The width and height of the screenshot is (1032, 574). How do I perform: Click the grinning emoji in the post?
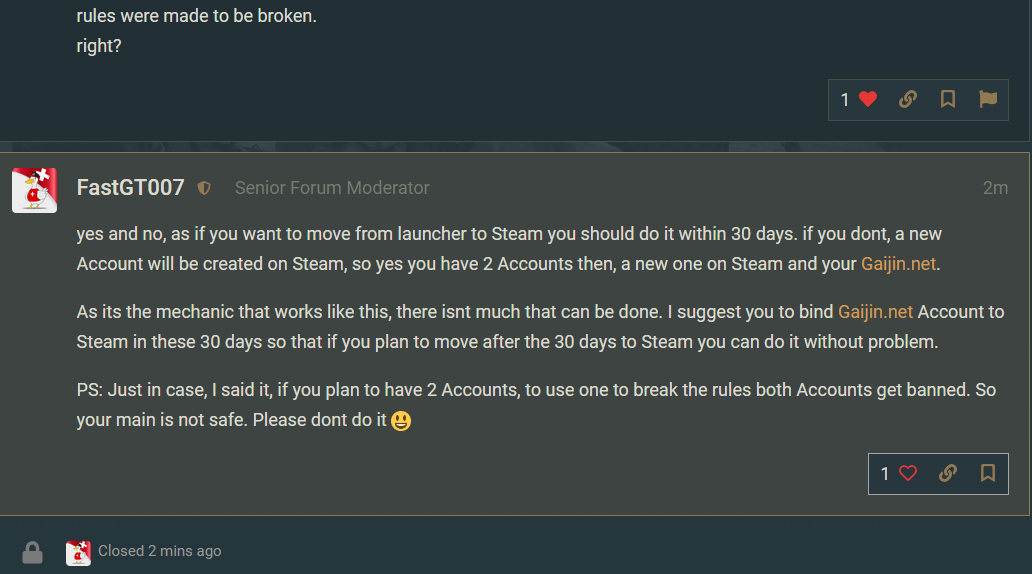(x=401, y=421)
